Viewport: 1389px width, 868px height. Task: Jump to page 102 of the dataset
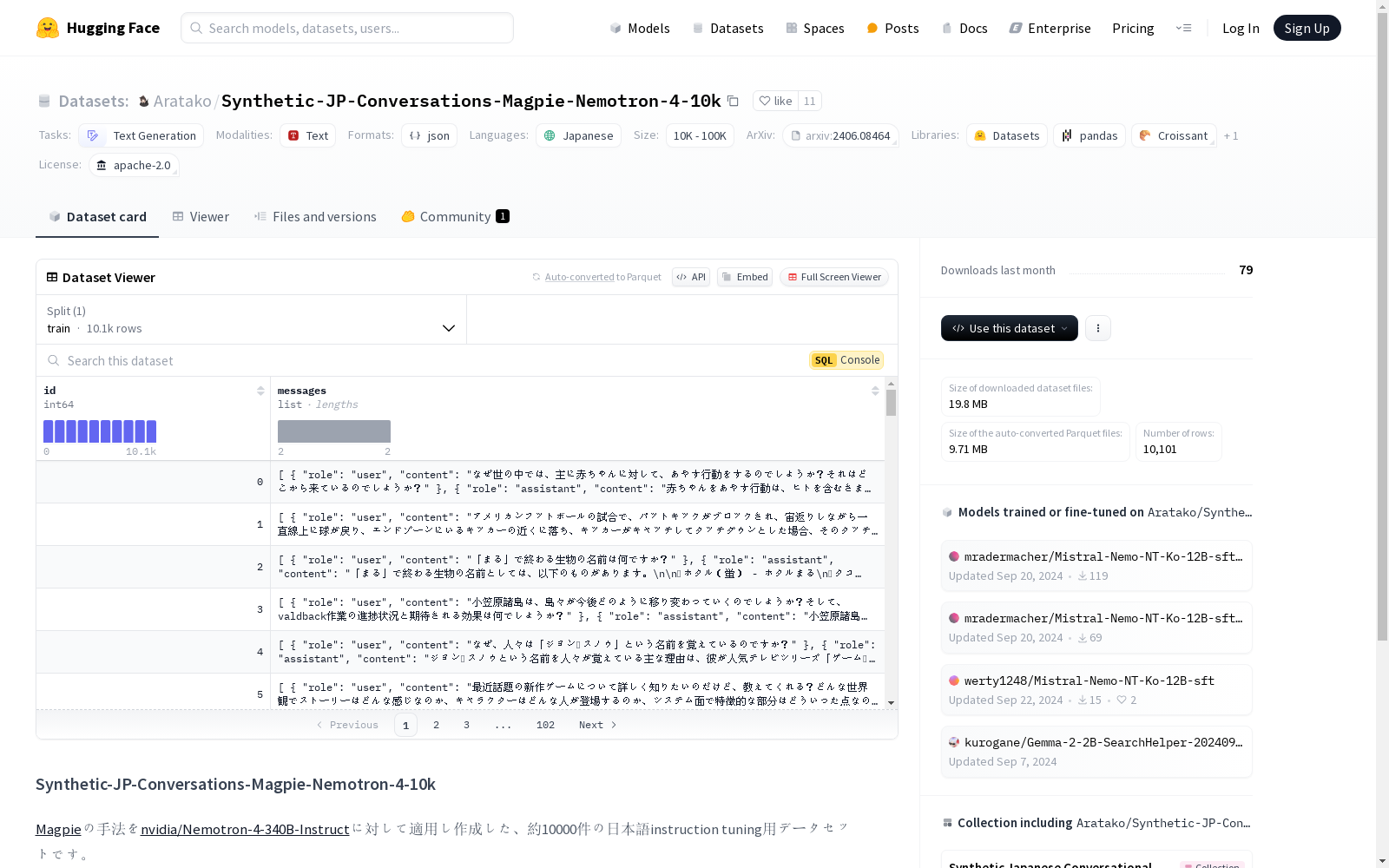tap(545, 725)
